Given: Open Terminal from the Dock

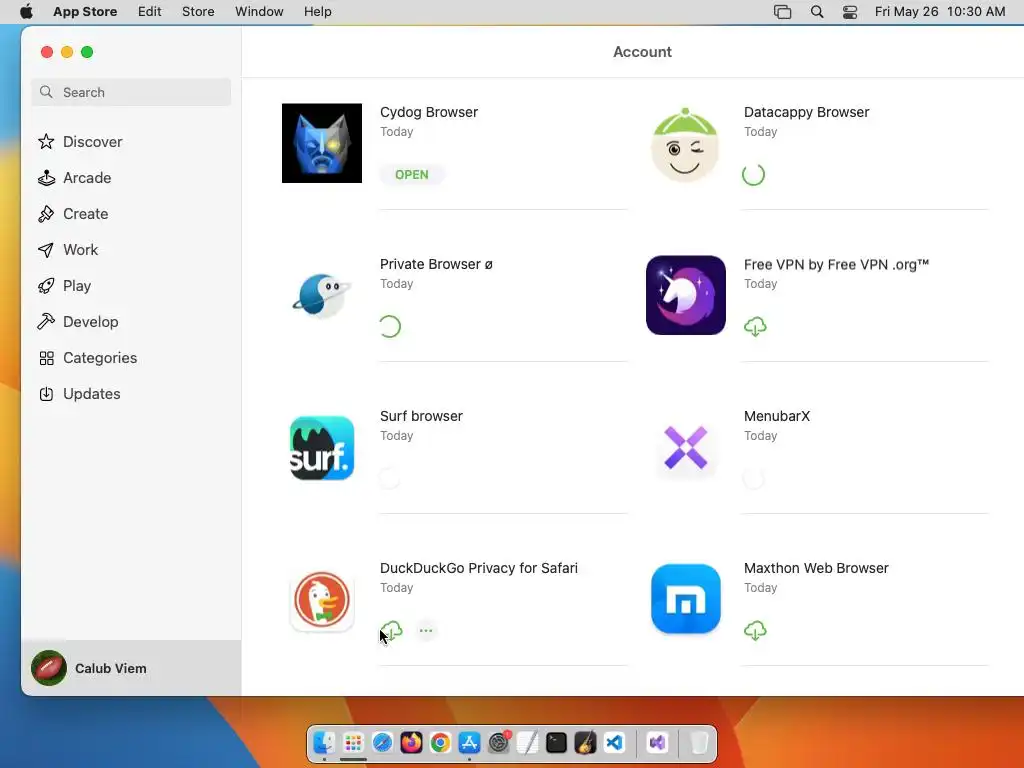Looking at the screenshot, I should (x=556, y=743).
